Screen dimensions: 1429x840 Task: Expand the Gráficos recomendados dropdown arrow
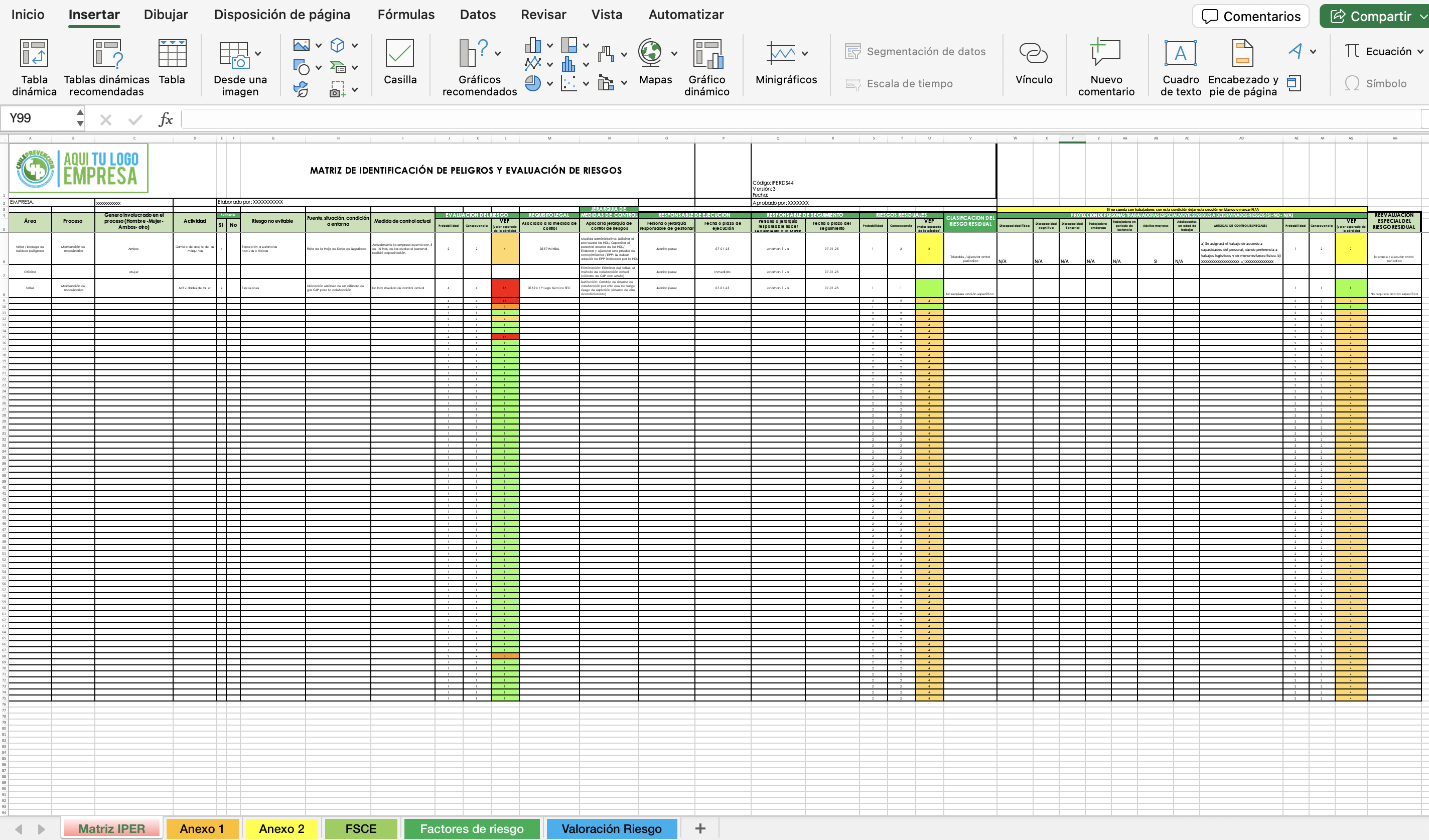coord(497,54)
